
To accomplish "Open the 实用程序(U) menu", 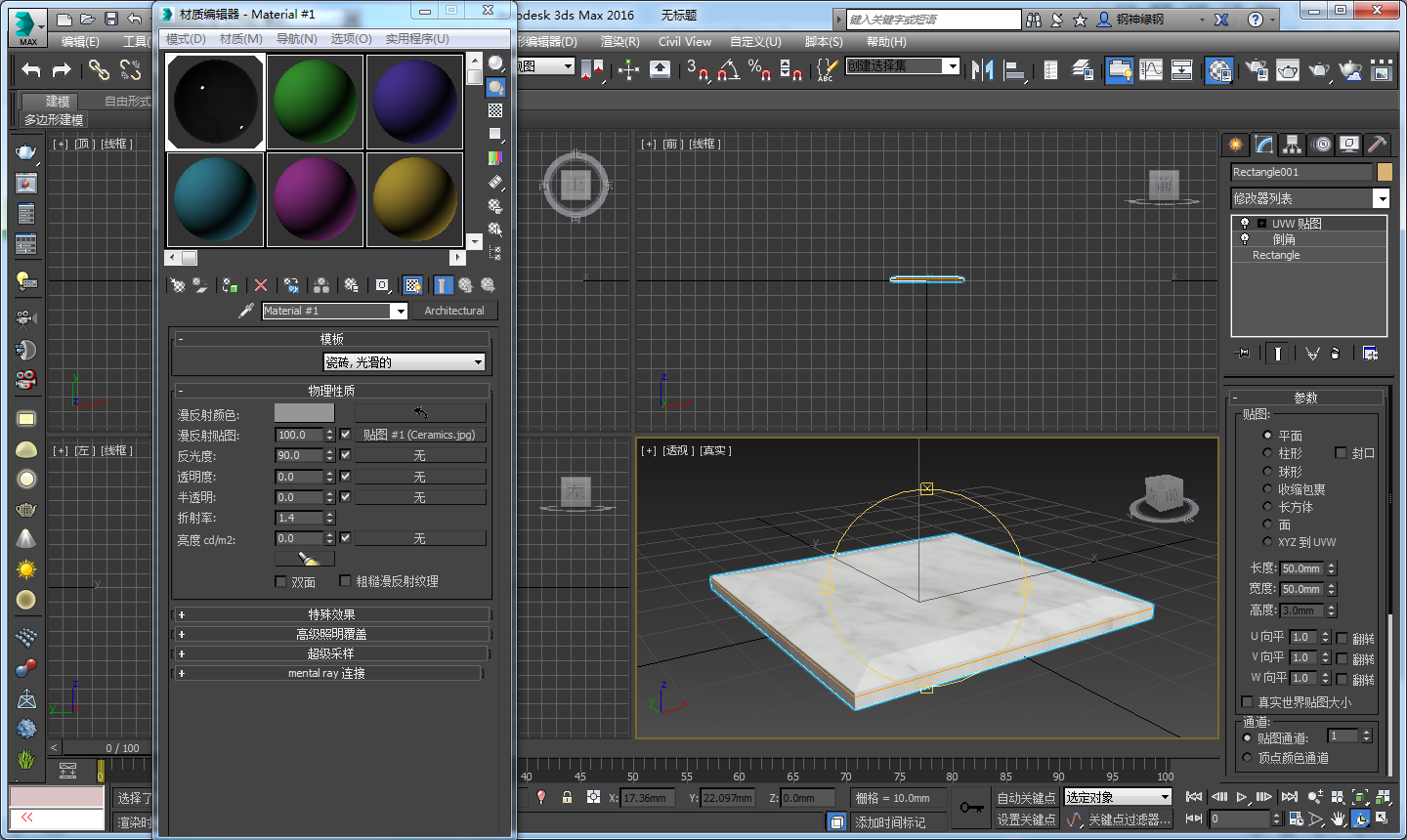I will 417,39.
